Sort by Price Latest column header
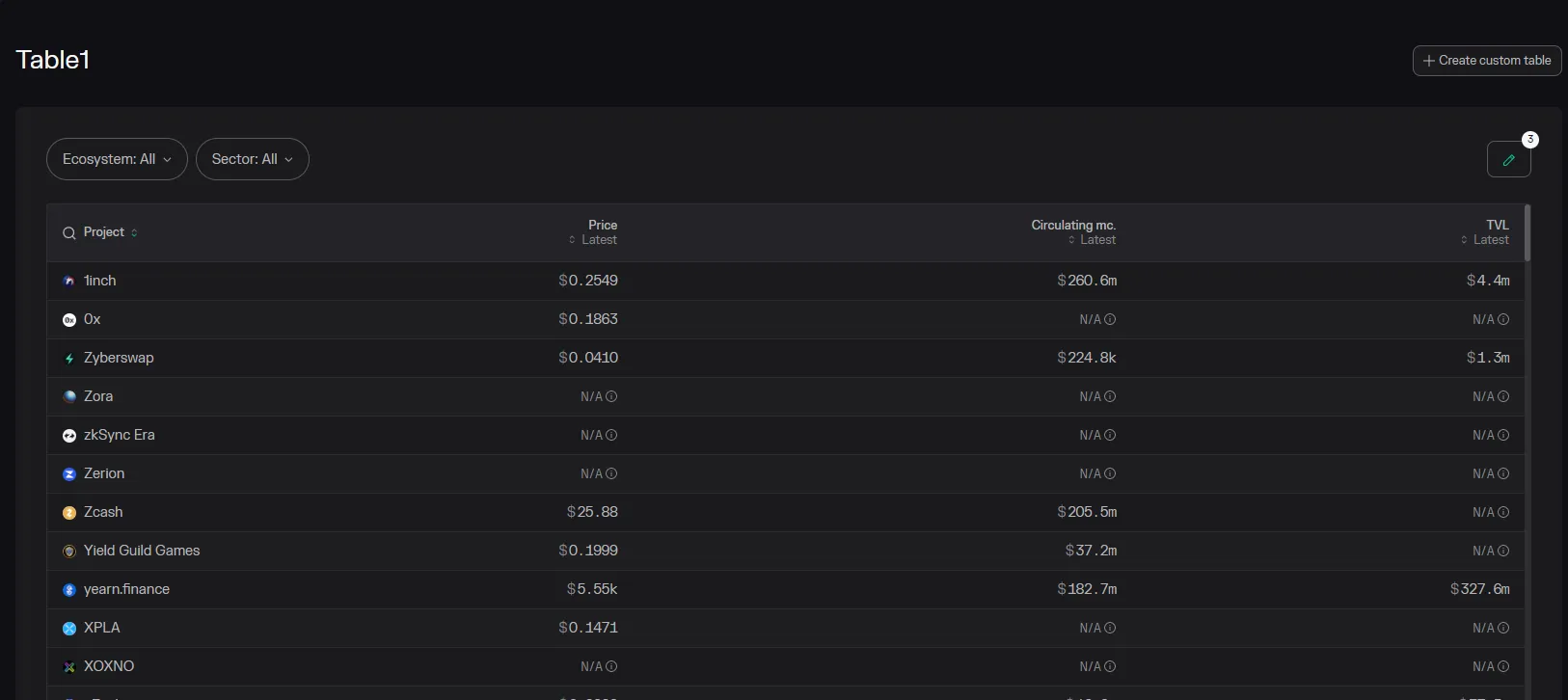The width and height of the screenshot is (1568, 700). pos(593,232)
